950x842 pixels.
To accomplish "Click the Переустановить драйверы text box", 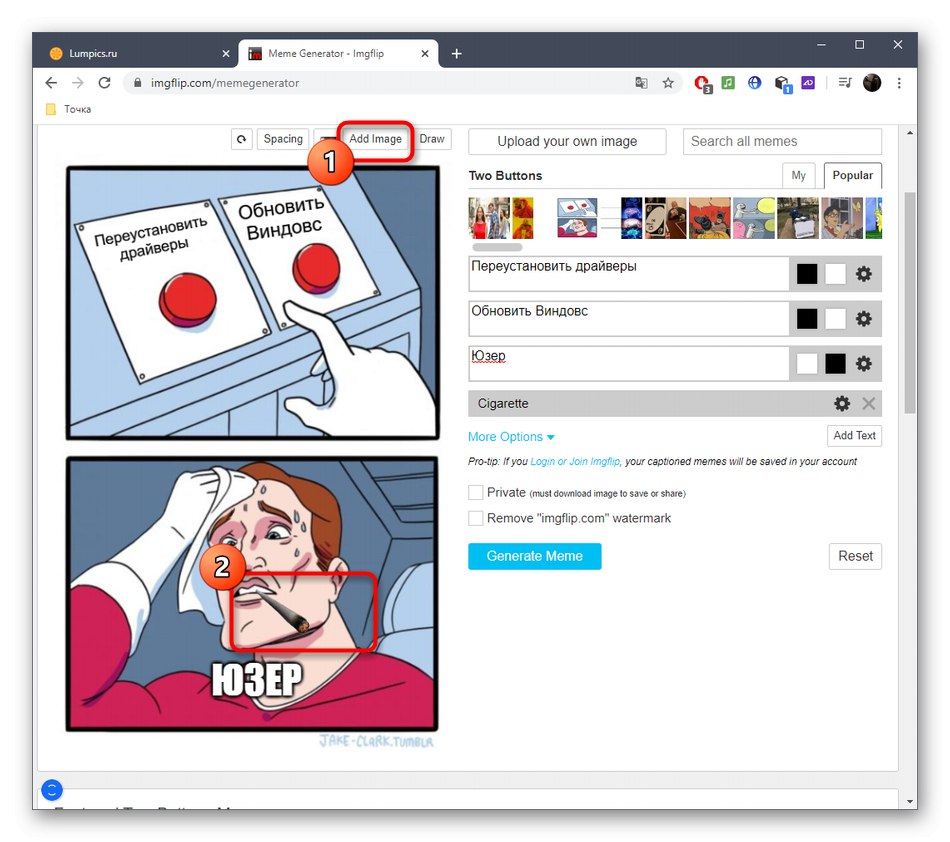I will [629, 274].
